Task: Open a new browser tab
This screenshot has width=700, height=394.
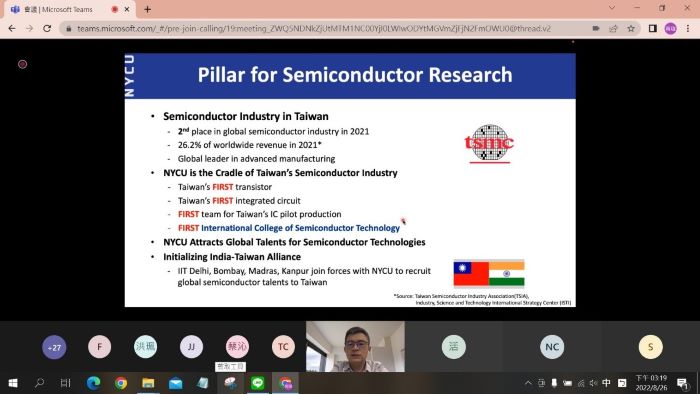Action: point(147,9)
